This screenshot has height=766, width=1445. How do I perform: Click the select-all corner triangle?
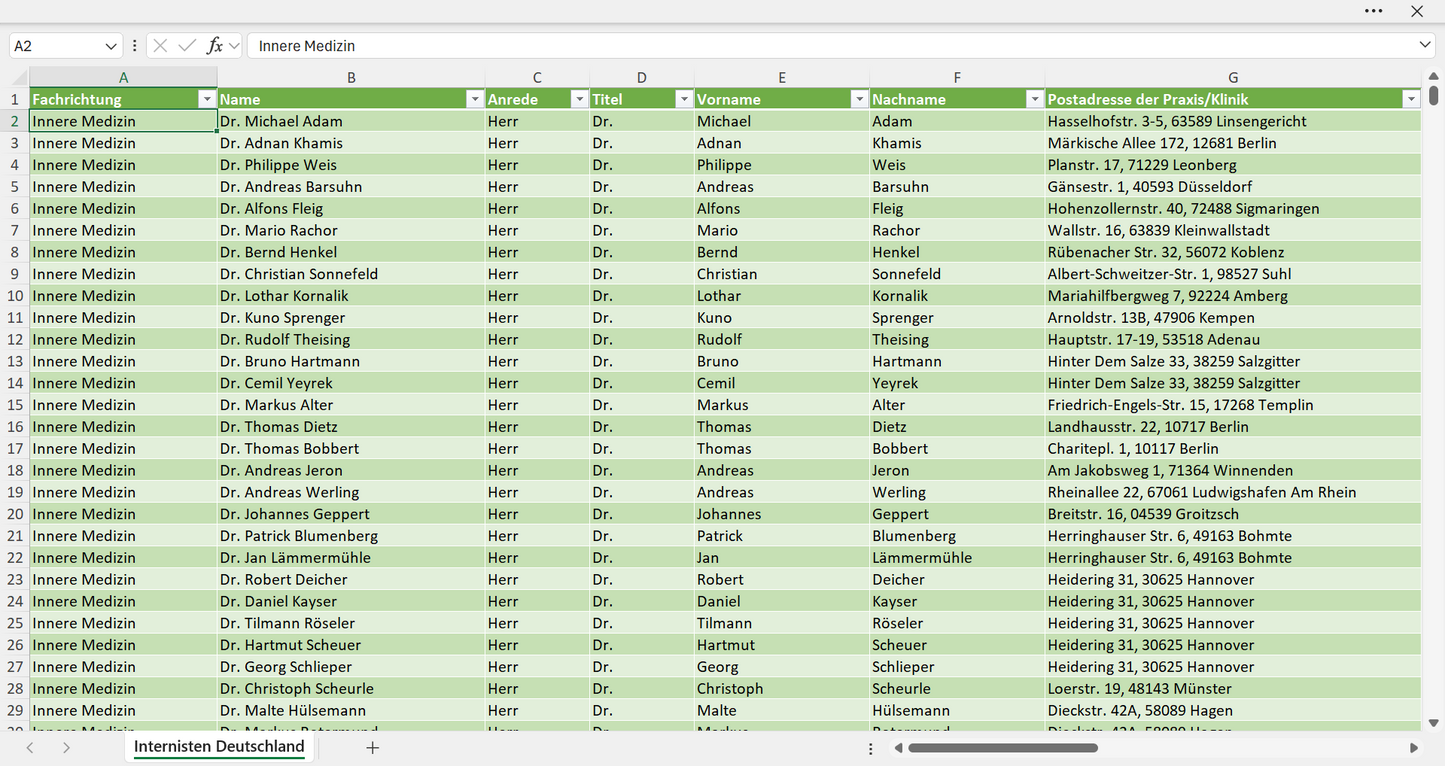point(19,77)
